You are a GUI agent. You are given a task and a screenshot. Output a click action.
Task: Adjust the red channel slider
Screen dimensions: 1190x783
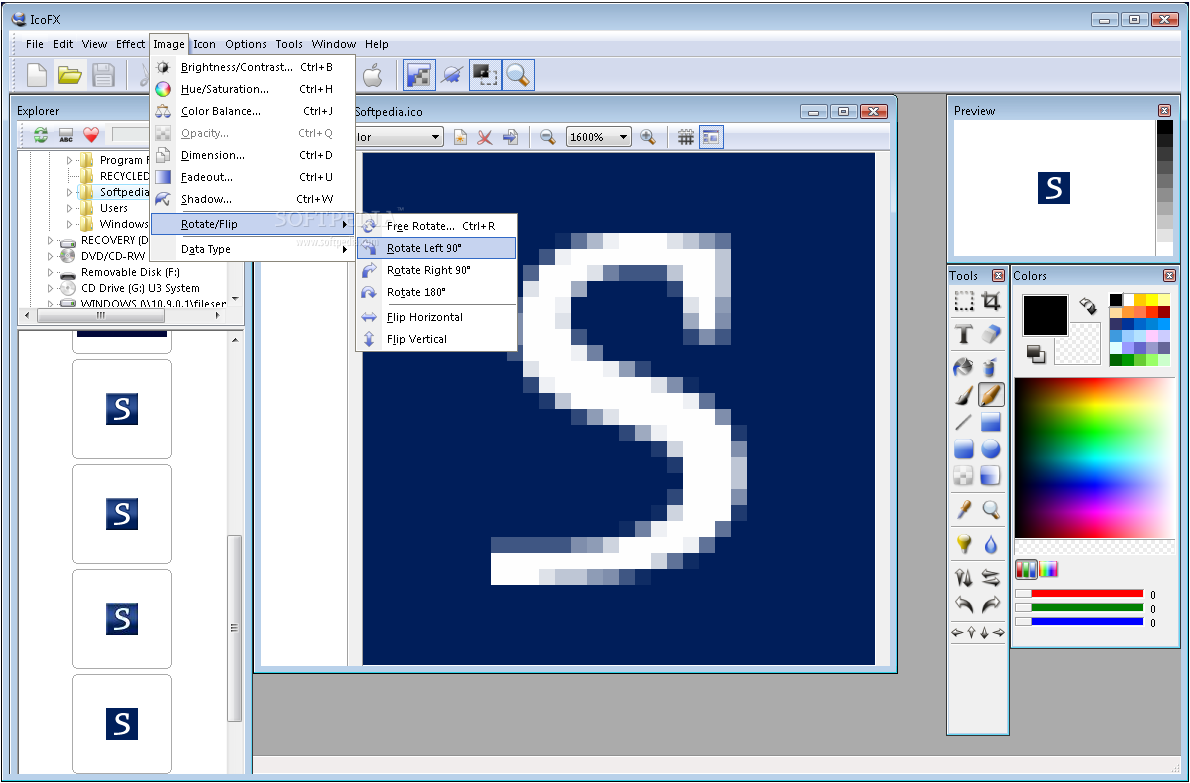click(1079, 594)
